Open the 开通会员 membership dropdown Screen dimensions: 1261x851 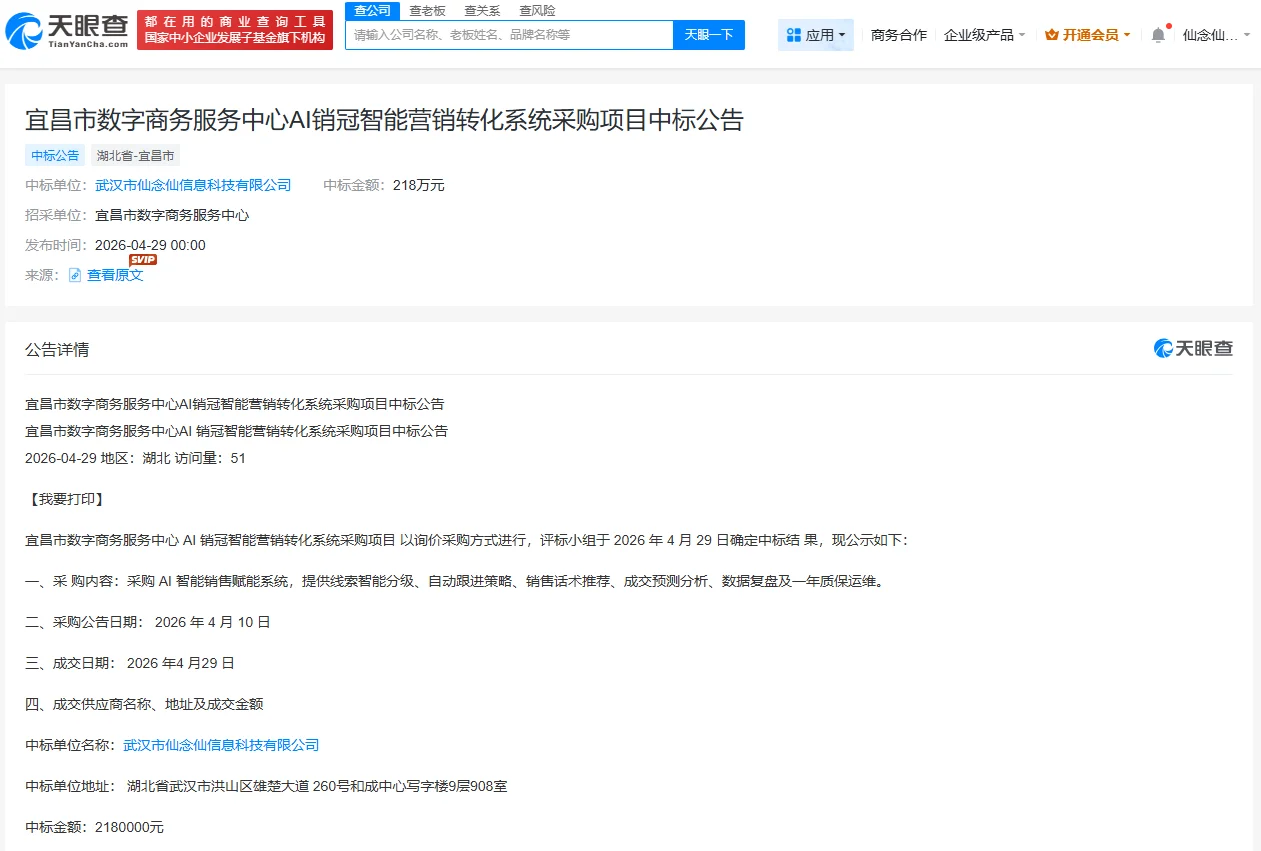click(1088, 35)
